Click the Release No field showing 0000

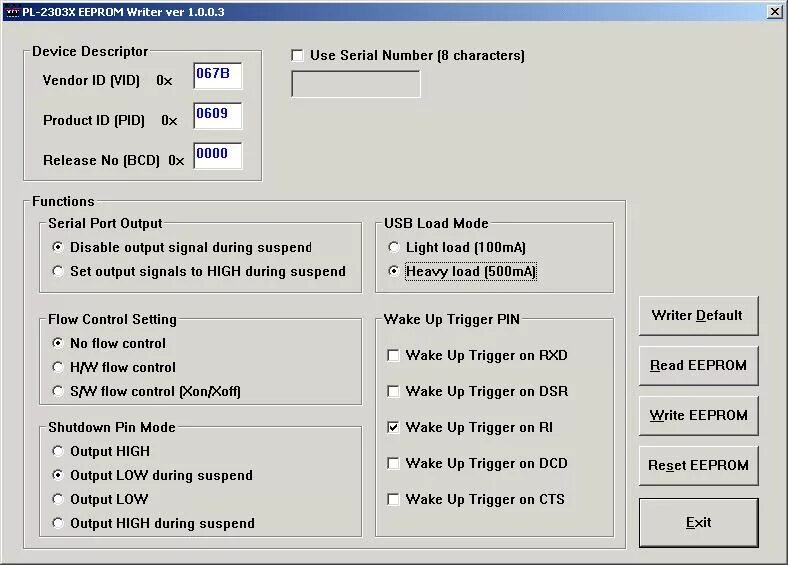pyautogui.click(x=218, y=155)
